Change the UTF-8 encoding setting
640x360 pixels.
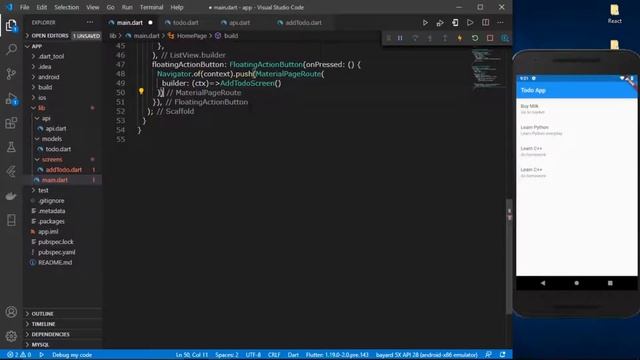tap(253, 355)
